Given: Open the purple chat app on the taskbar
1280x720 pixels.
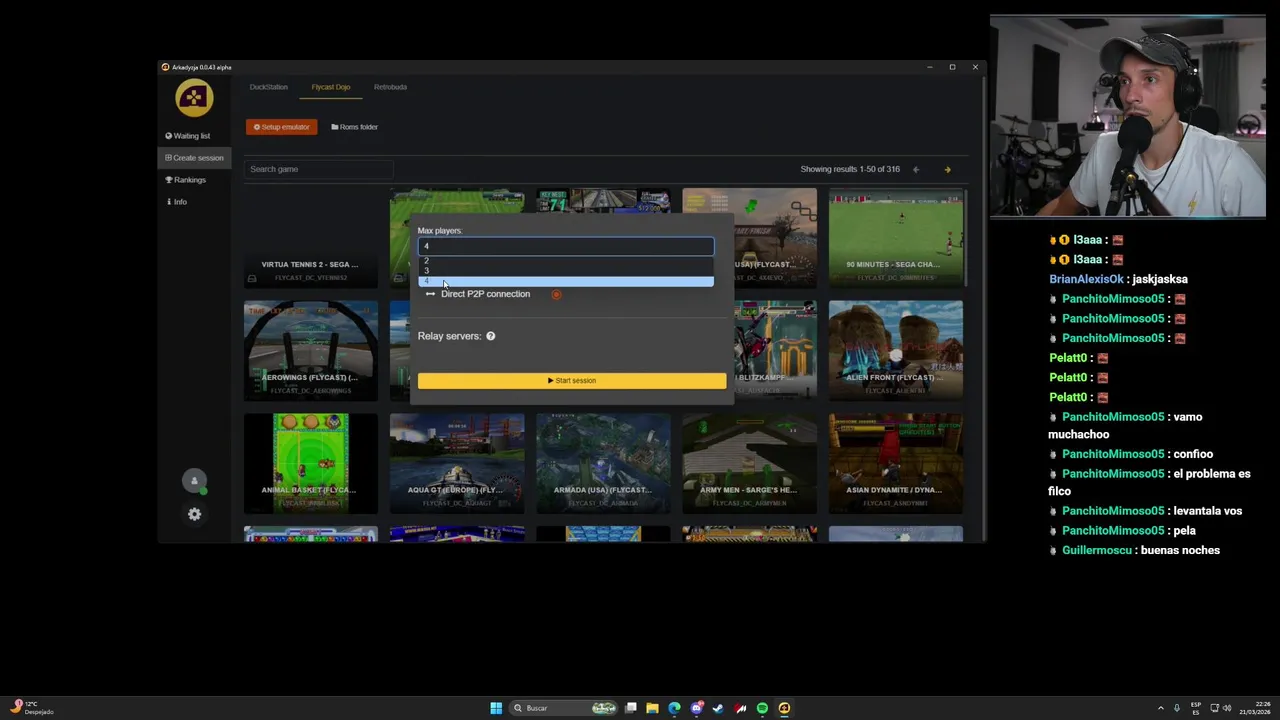Looking at the screenshot, I should point(697,708).
